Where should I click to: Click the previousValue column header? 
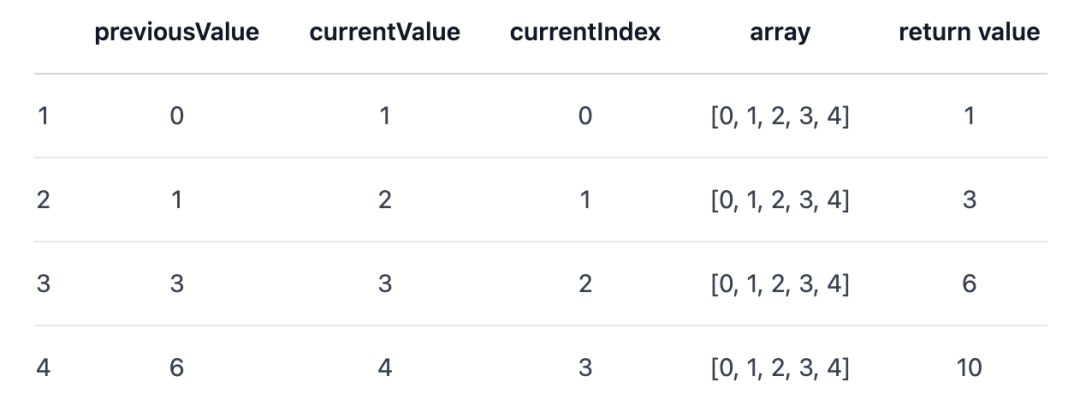(x=177, y=32)
